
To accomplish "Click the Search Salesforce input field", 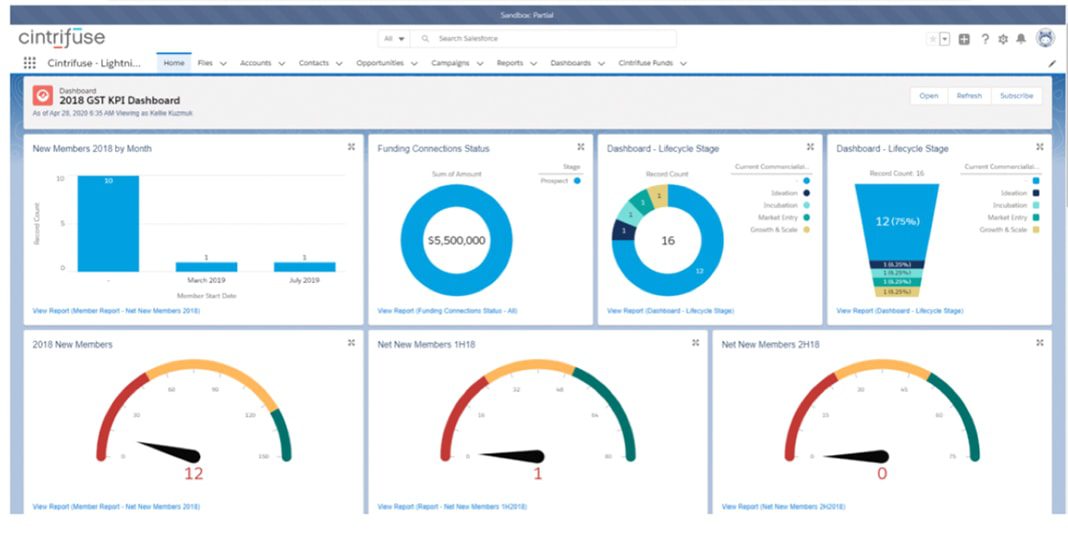I will point(544,39).
